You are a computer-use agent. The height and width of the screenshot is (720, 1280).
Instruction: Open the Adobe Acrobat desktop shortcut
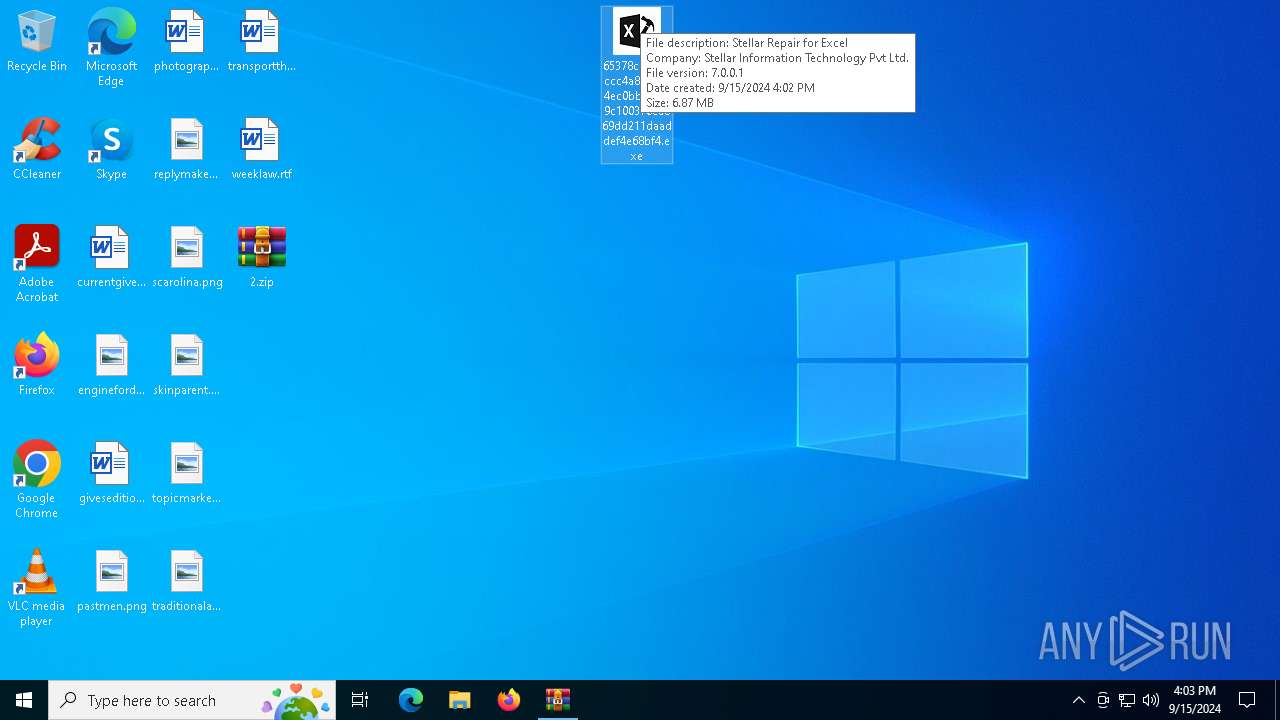(37, 263)
